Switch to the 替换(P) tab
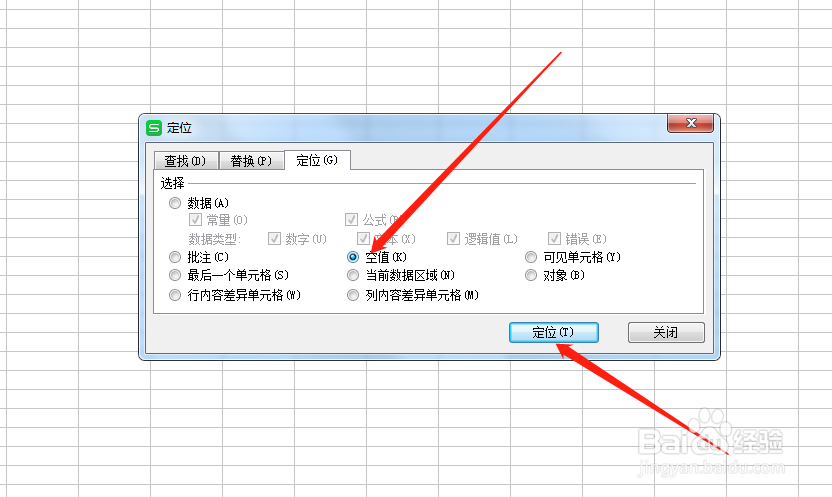Viewport: 832px width, 497px height. tap(252, 161)
